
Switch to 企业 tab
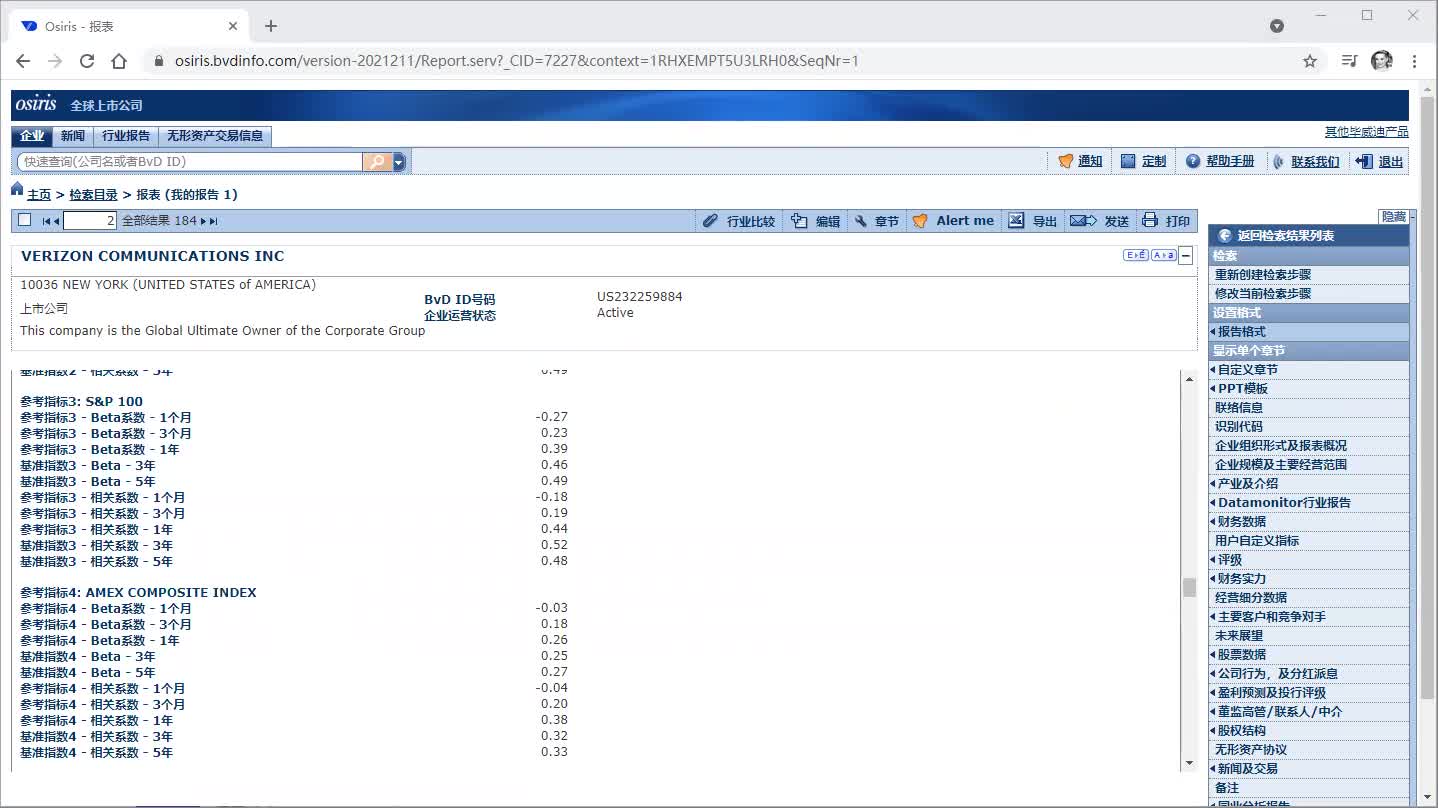33,136
